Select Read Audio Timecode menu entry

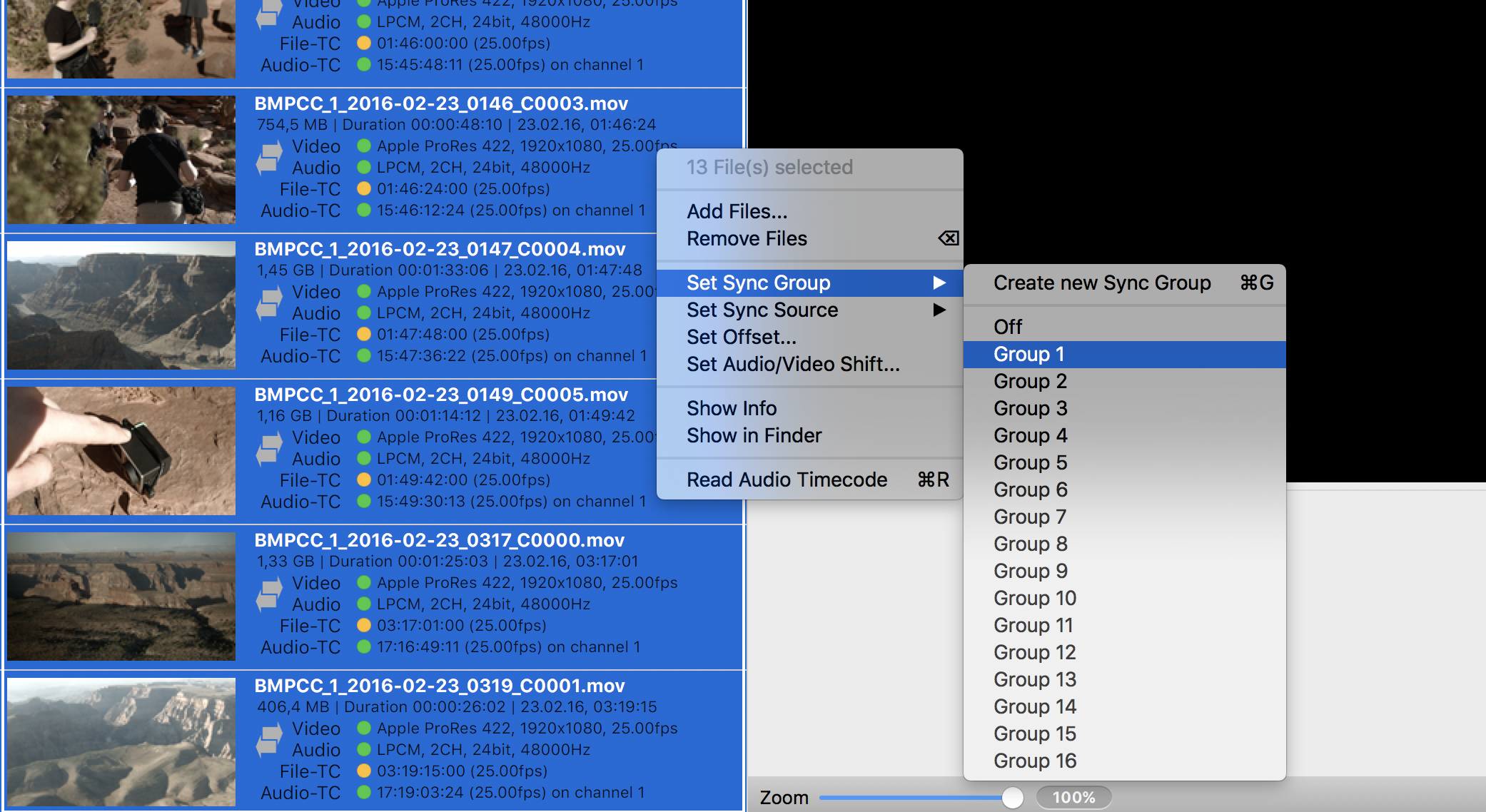click(x=787, y=479)
